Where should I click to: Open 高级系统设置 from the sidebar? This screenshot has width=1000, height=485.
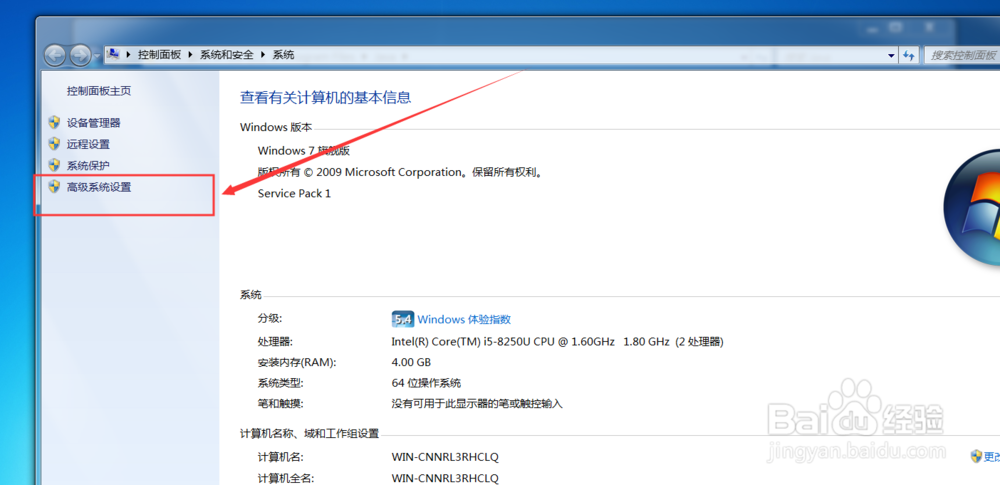tap(99, 188)
